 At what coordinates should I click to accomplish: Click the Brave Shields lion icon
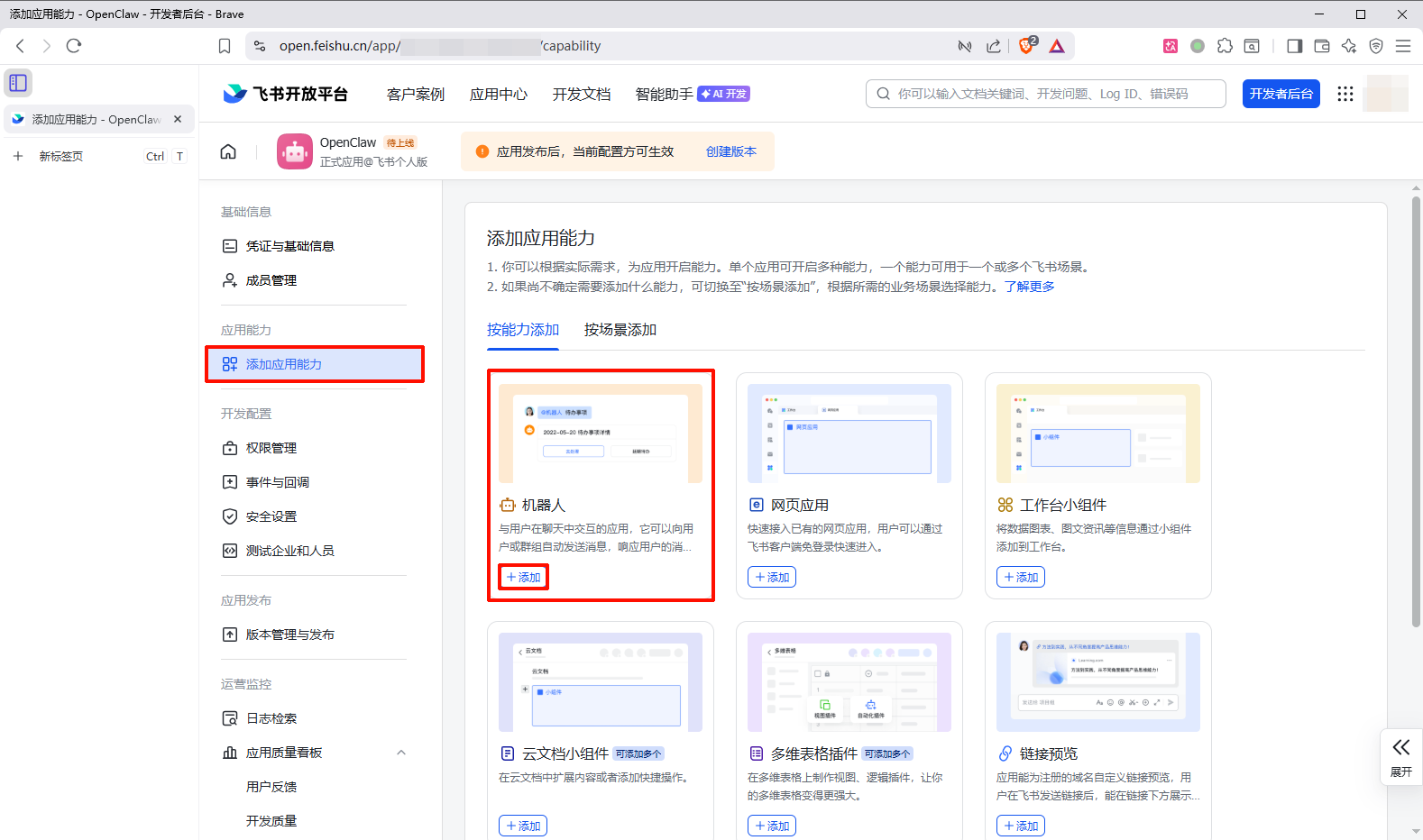click(x=1026, y=46)
